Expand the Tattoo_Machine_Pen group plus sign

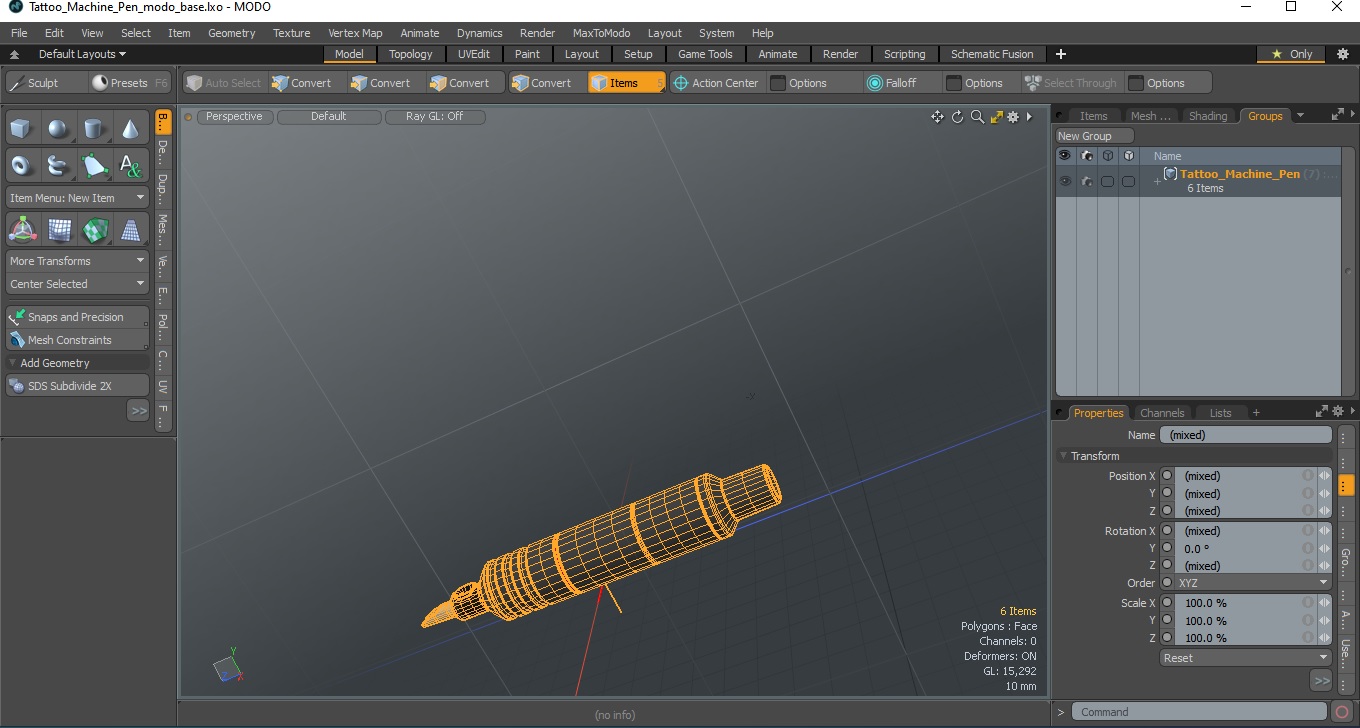[1157, 181]
